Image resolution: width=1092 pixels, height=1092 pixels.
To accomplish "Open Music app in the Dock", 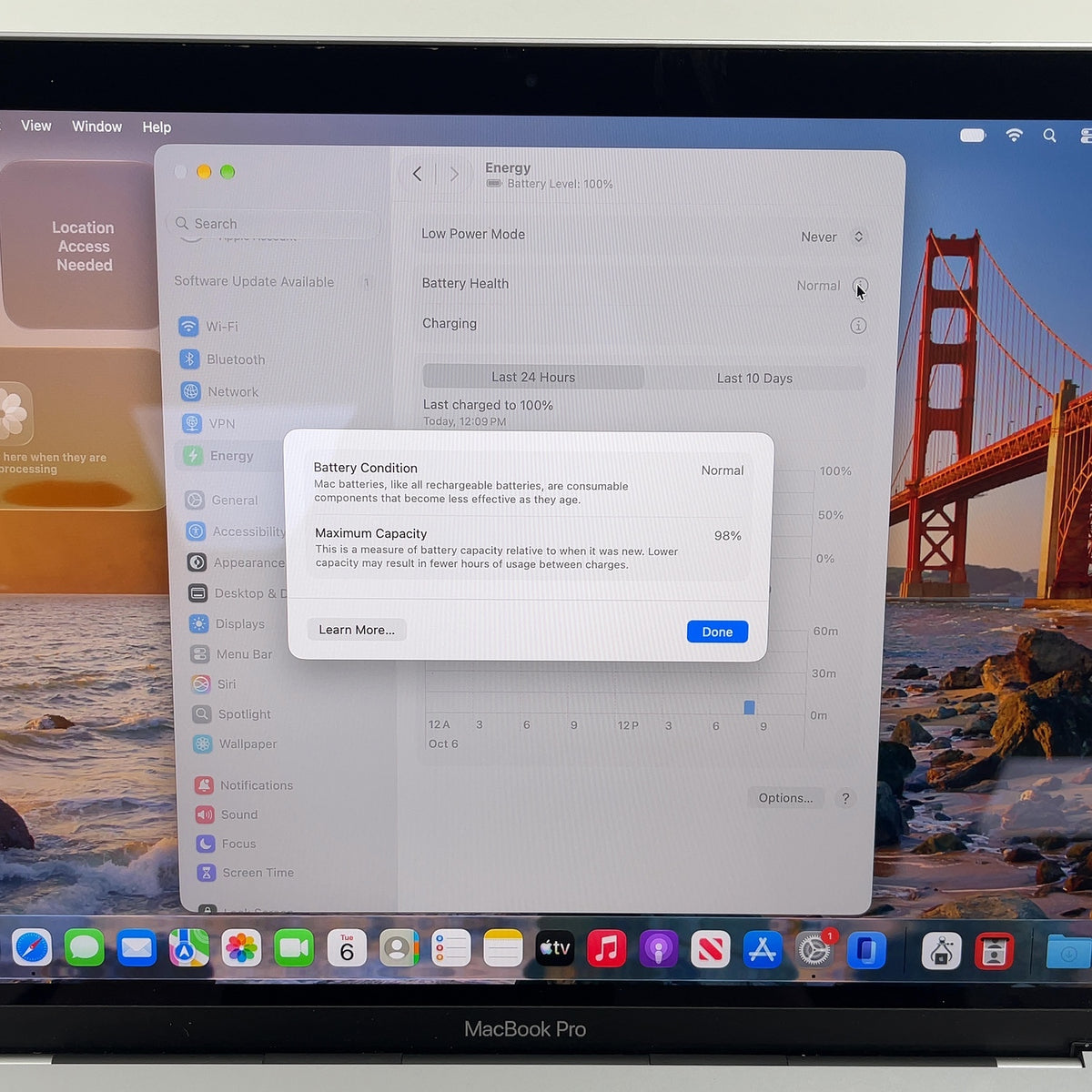I will coord(606,949).
